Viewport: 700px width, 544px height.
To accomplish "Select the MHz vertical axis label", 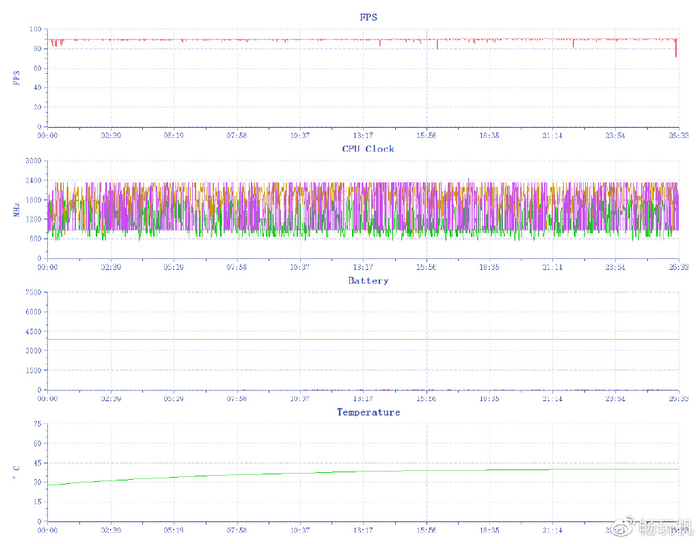I will pyautogui.click(x=16, y=208).
